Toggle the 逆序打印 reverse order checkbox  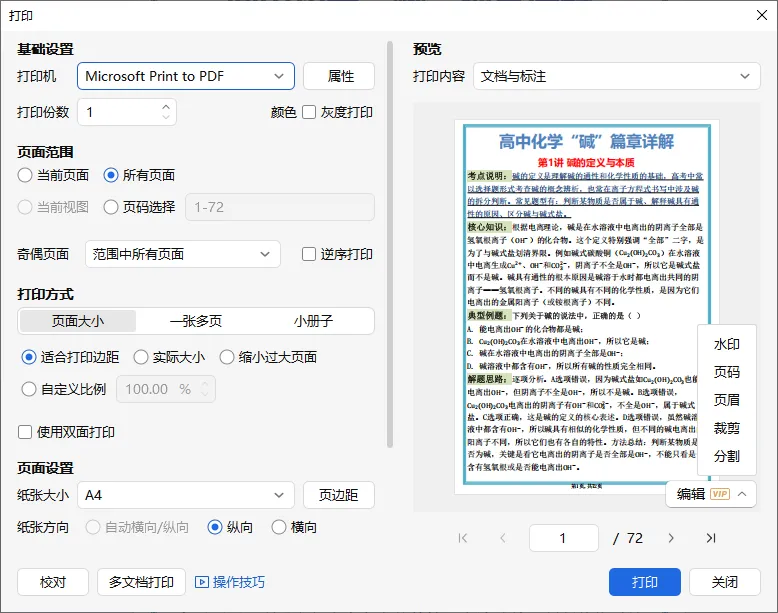(309, 254)
